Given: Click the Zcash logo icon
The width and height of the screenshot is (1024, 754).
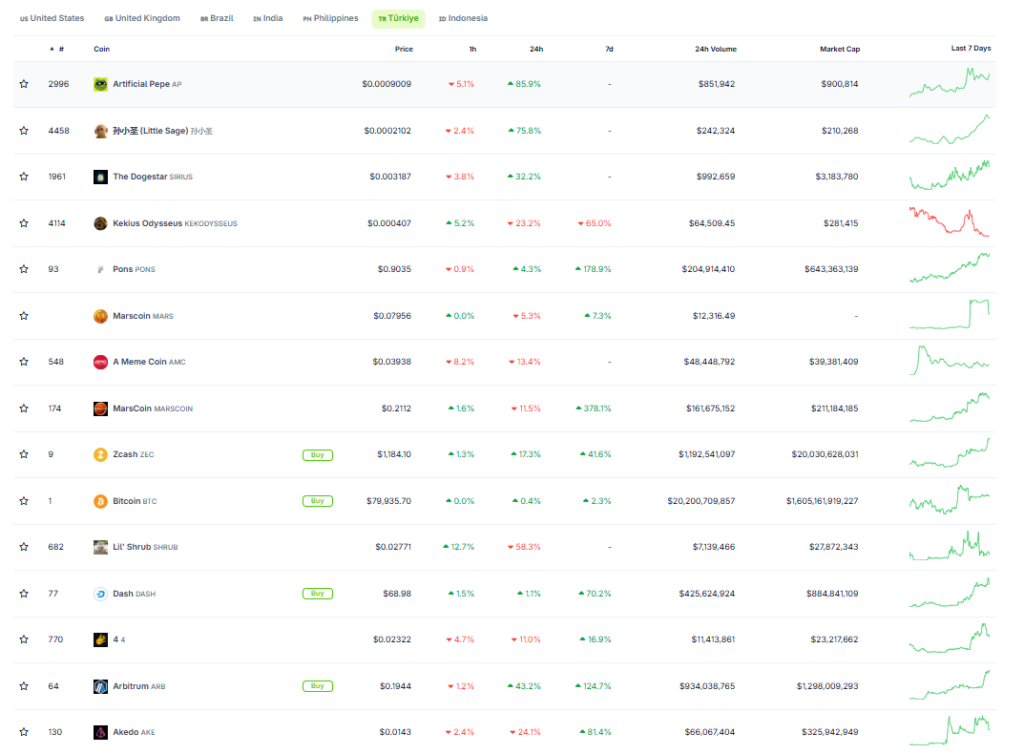Looking at the screenshot, I should point(101,454).
